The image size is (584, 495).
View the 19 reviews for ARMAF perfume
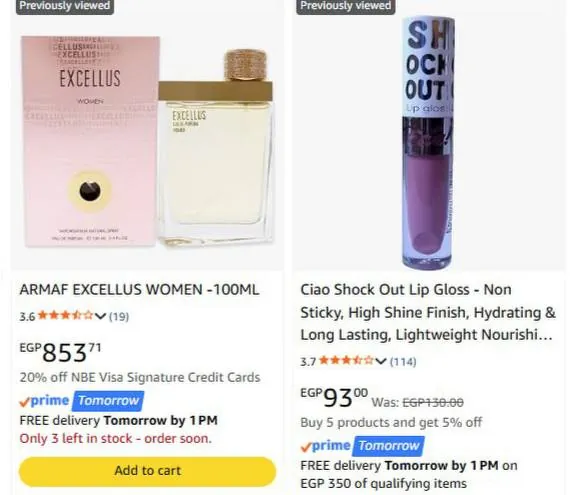click(x=119, y=317)
